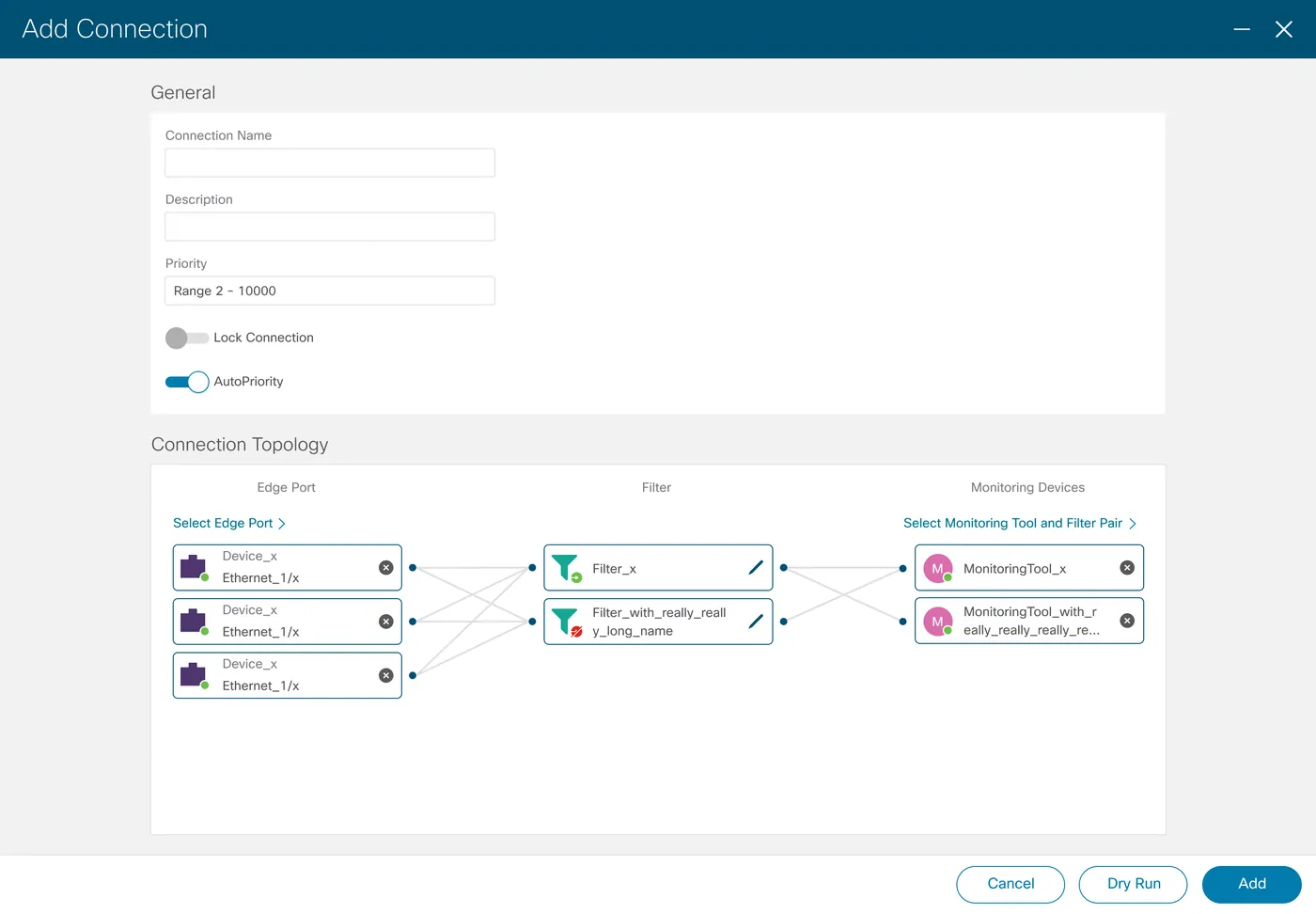The height and width of the screenshot is (914, 1316).
Task: Remove the first Device_x edge port card
Action: [385, 568]
